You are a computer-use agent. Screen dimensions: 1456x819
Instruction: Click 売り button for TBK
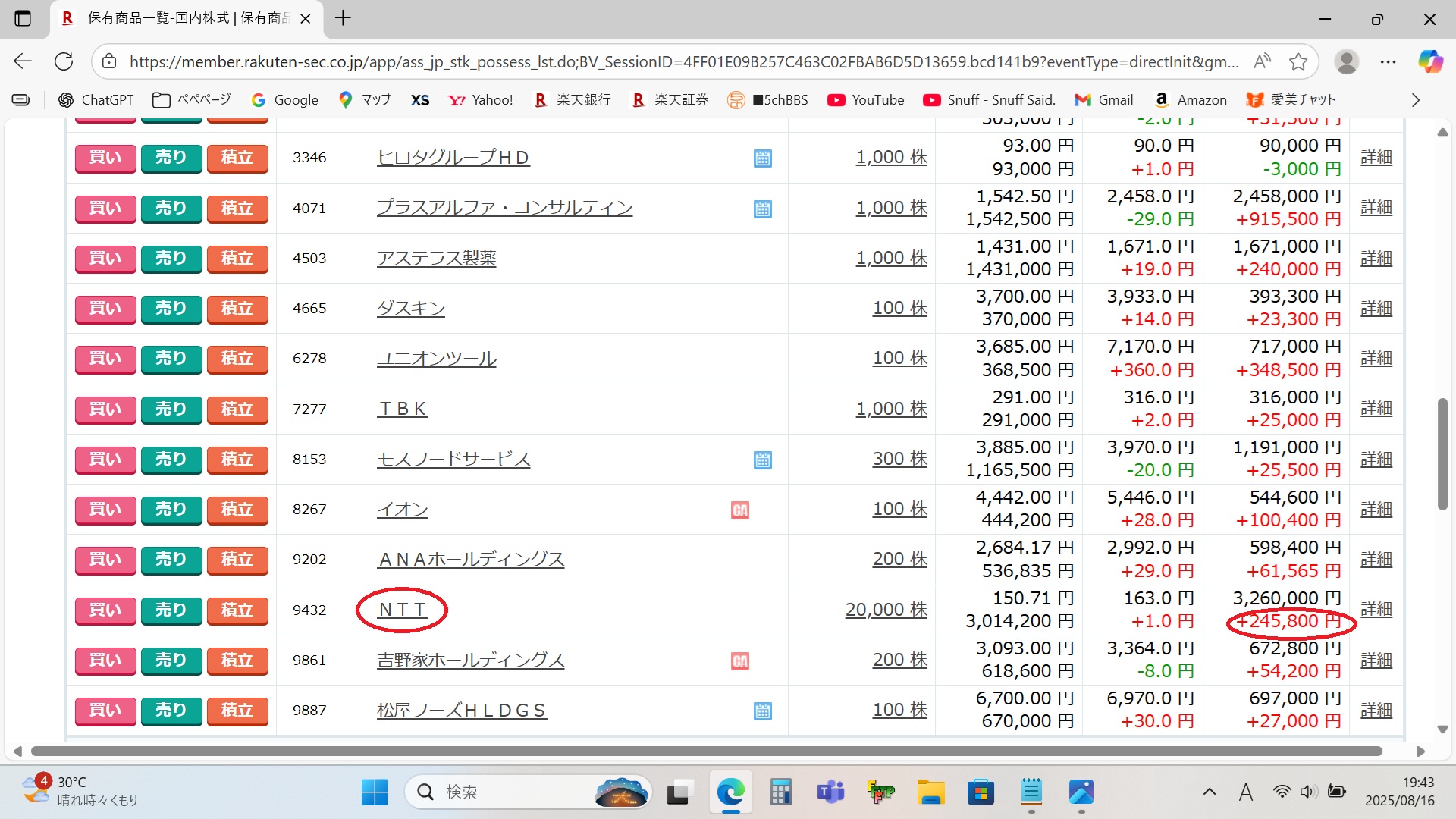(x=171, y=409)
